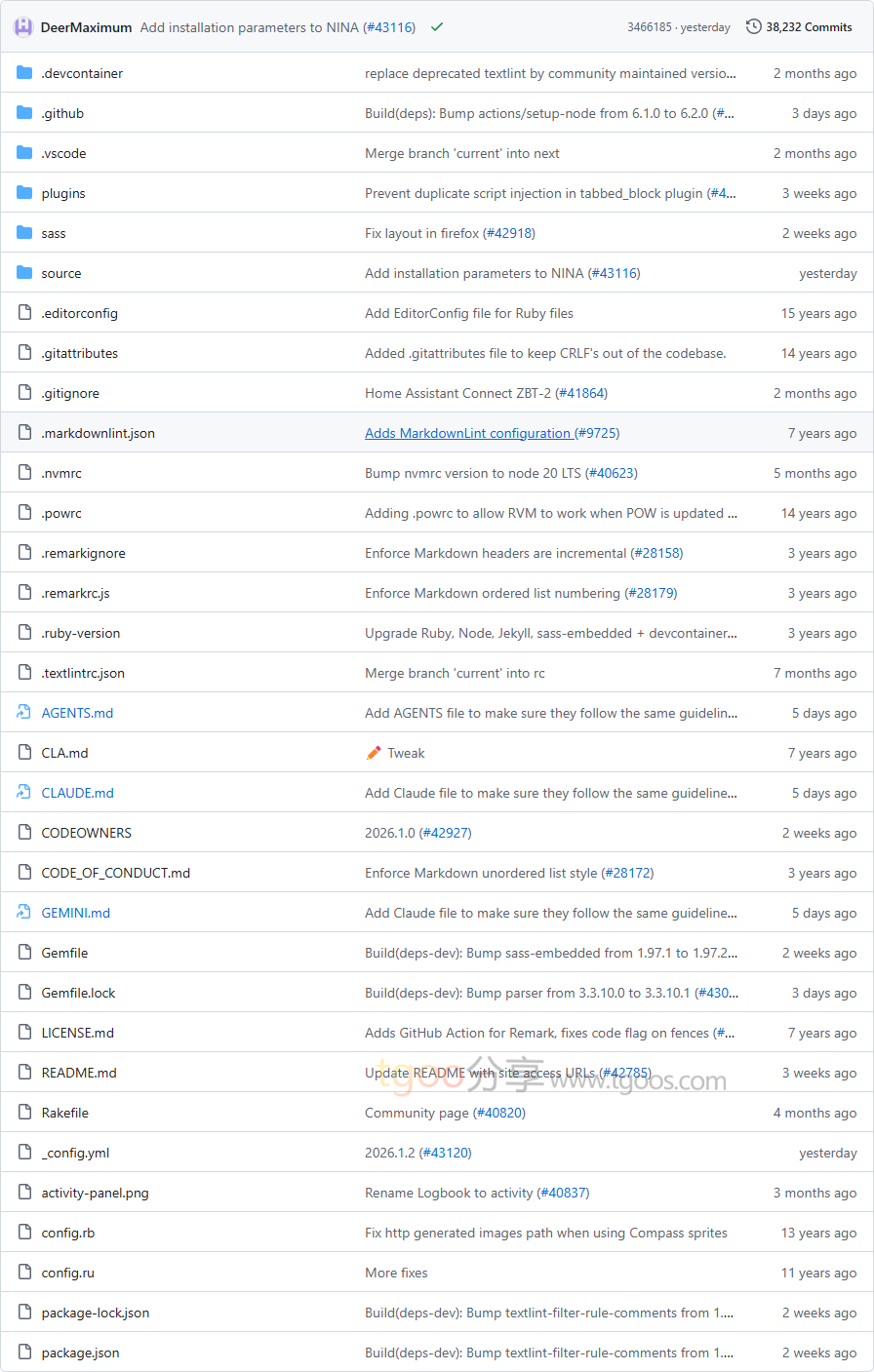Click the LICENSE.md file icon
Screen dimensions: 874x1372
[24, 1033]
